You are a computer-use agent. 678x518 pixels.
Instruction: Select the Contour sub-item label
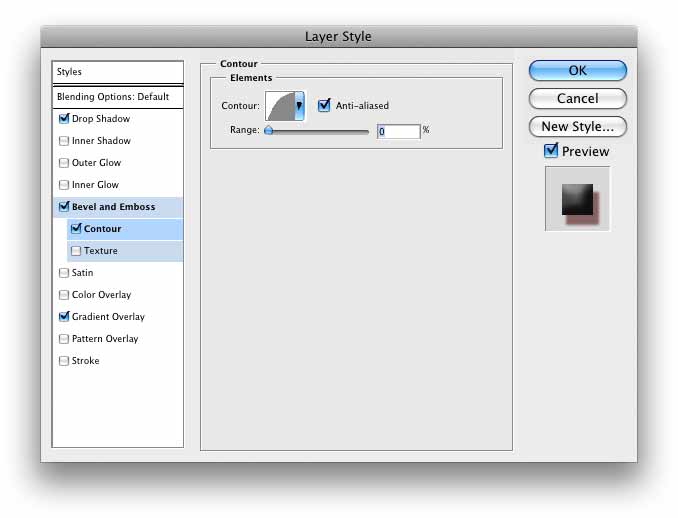[102, 229]
